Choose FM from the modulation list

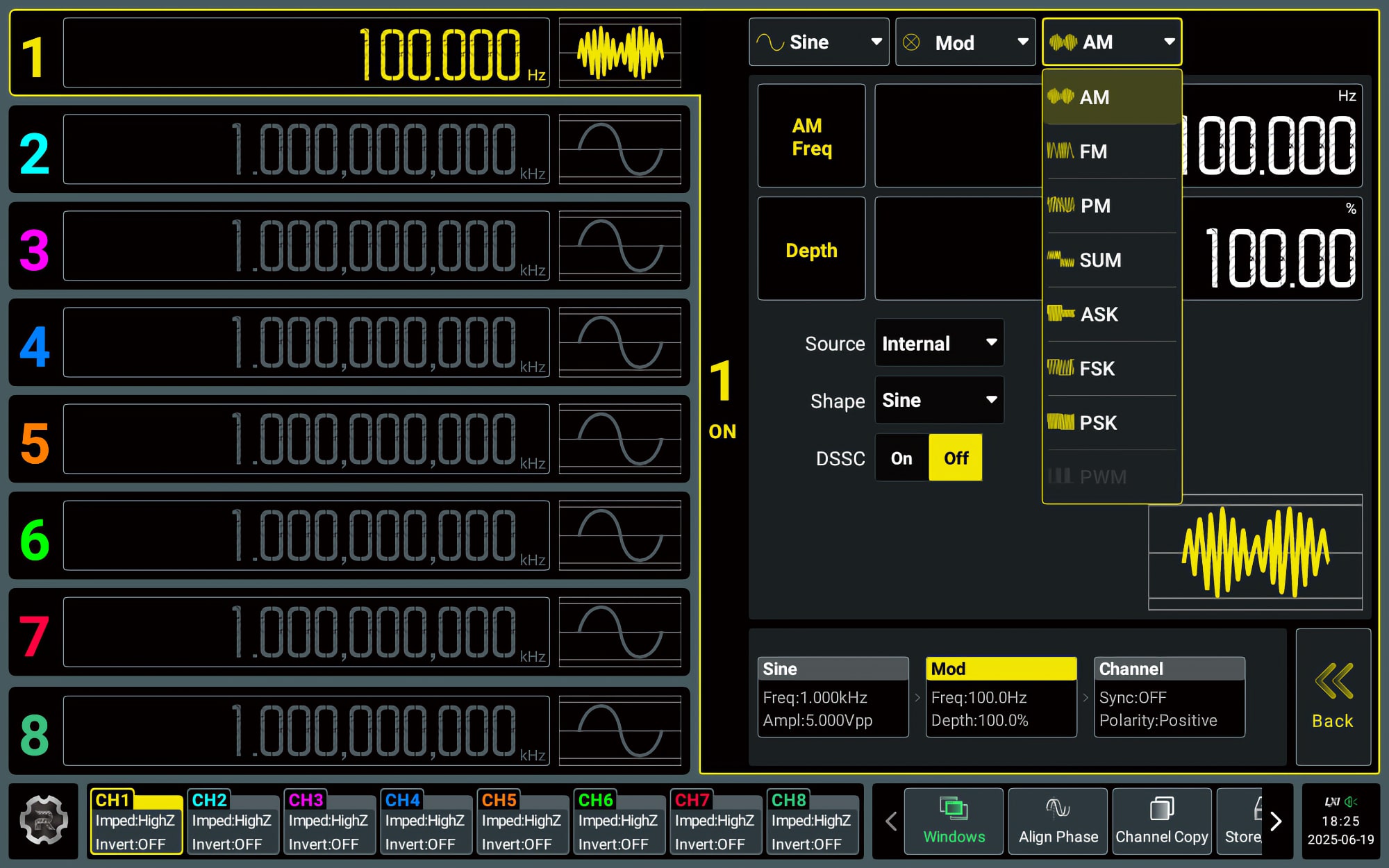(1111, 151)
